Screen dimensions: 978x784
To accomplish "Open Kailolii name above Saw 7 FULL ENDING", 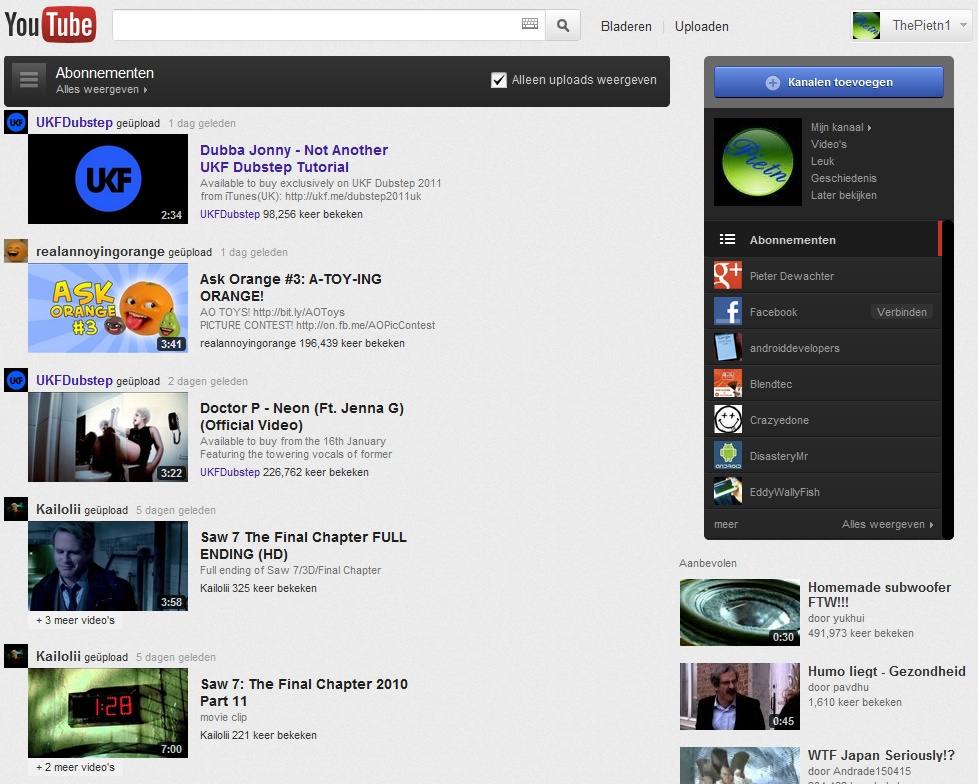I will [x=58, y=509].
